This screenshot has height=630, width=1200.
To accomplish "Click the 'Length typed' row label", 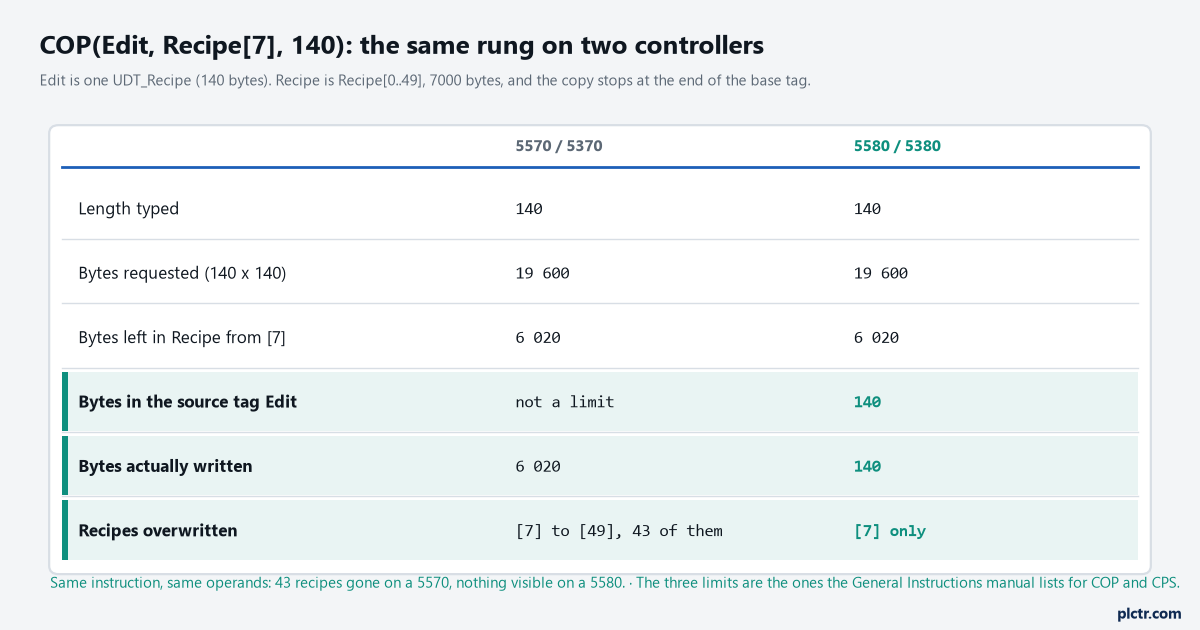I will 129,209.
